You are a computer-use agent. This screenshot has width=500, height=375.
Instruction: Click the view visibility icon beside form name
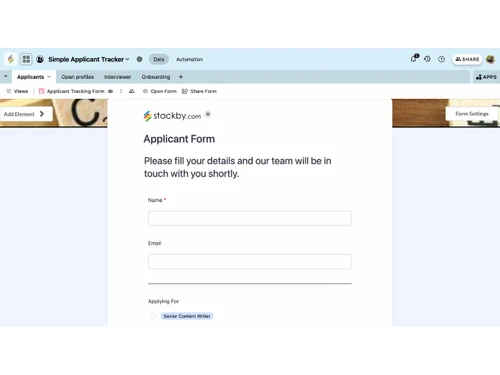click(110, 91)
